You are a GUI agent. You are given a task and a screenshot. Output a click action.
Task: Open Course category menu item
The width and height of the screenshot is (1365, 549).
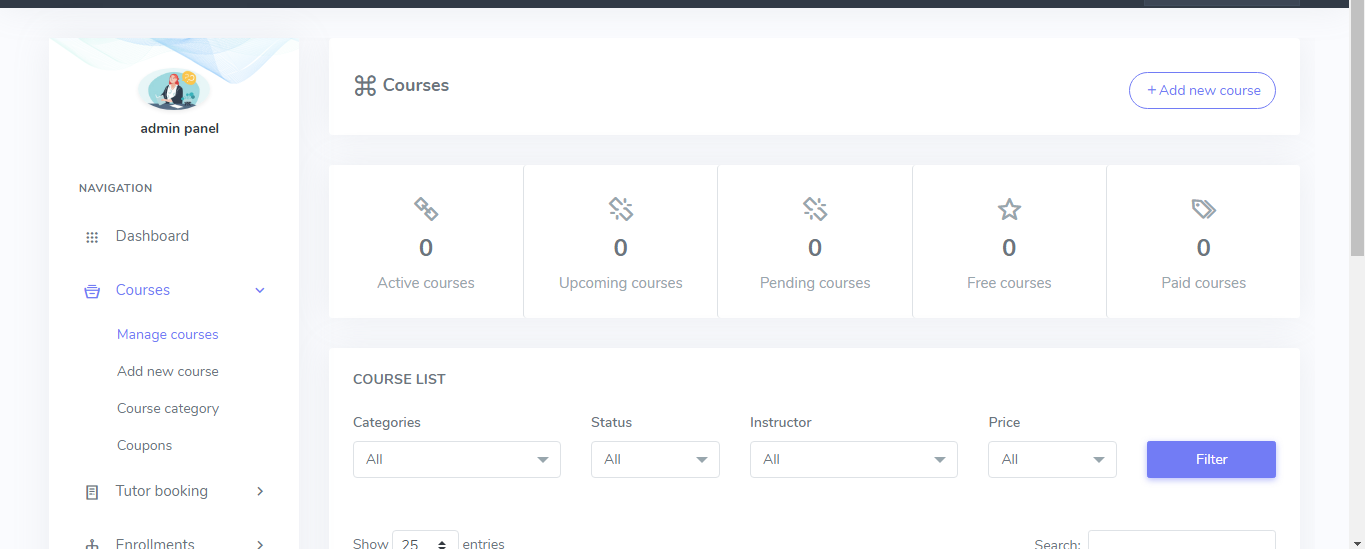coord(167,408)
